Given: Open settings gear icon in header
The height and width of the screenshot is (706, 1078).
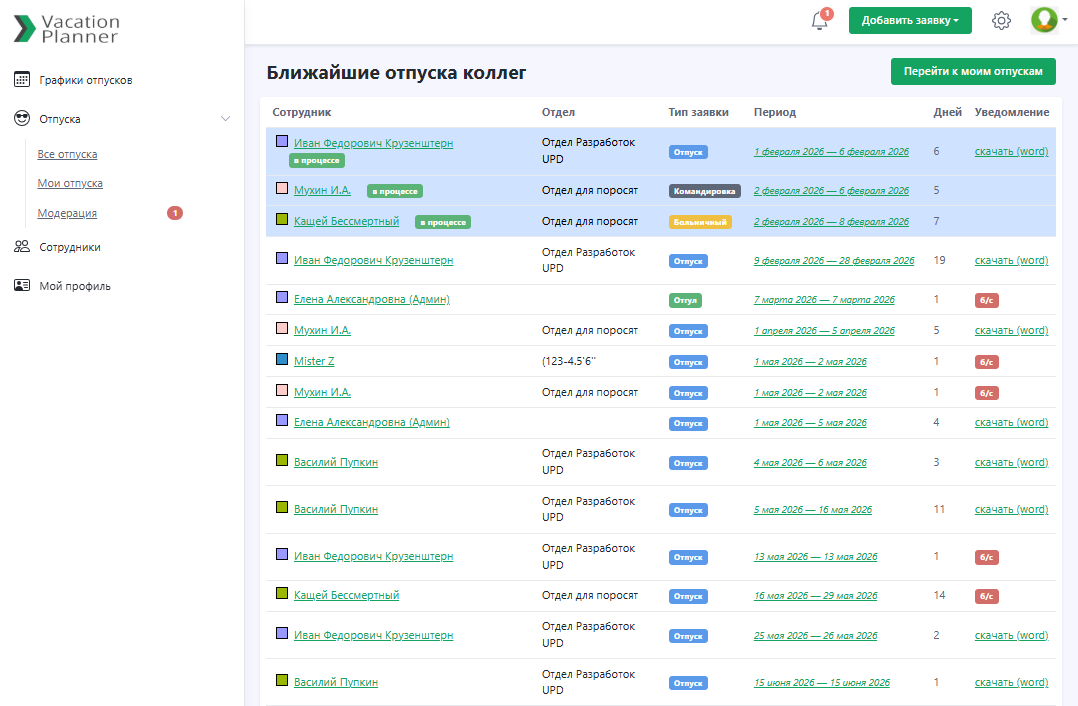Looking at the screenshot, I should coord(1001,21).
